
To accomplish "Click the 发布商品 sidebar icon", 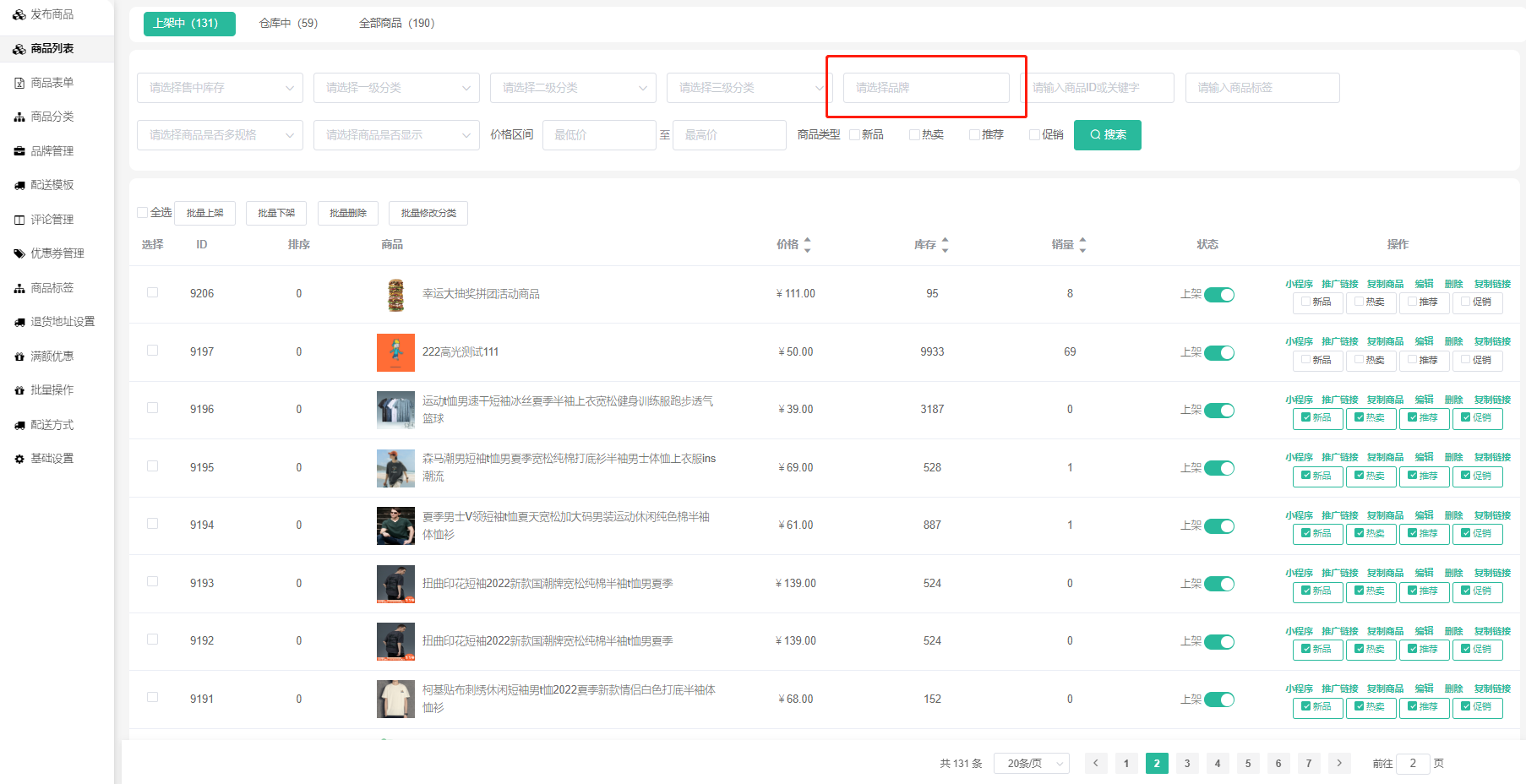I will coord(19,15).
